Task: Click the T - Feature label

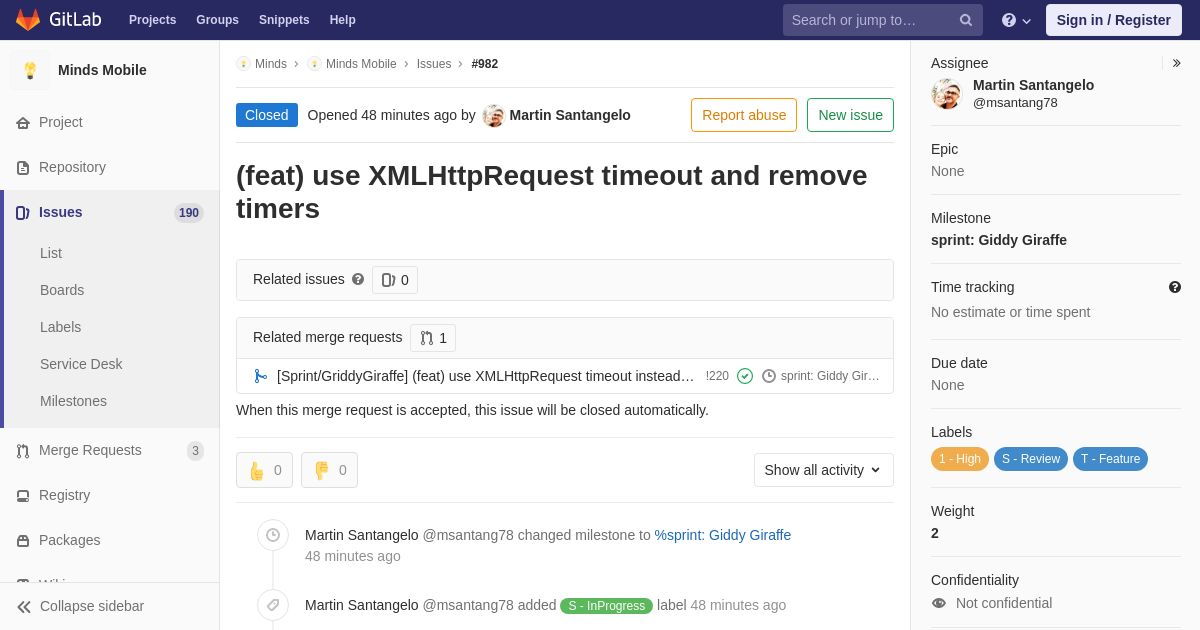Action: (x=1110, y=459)
